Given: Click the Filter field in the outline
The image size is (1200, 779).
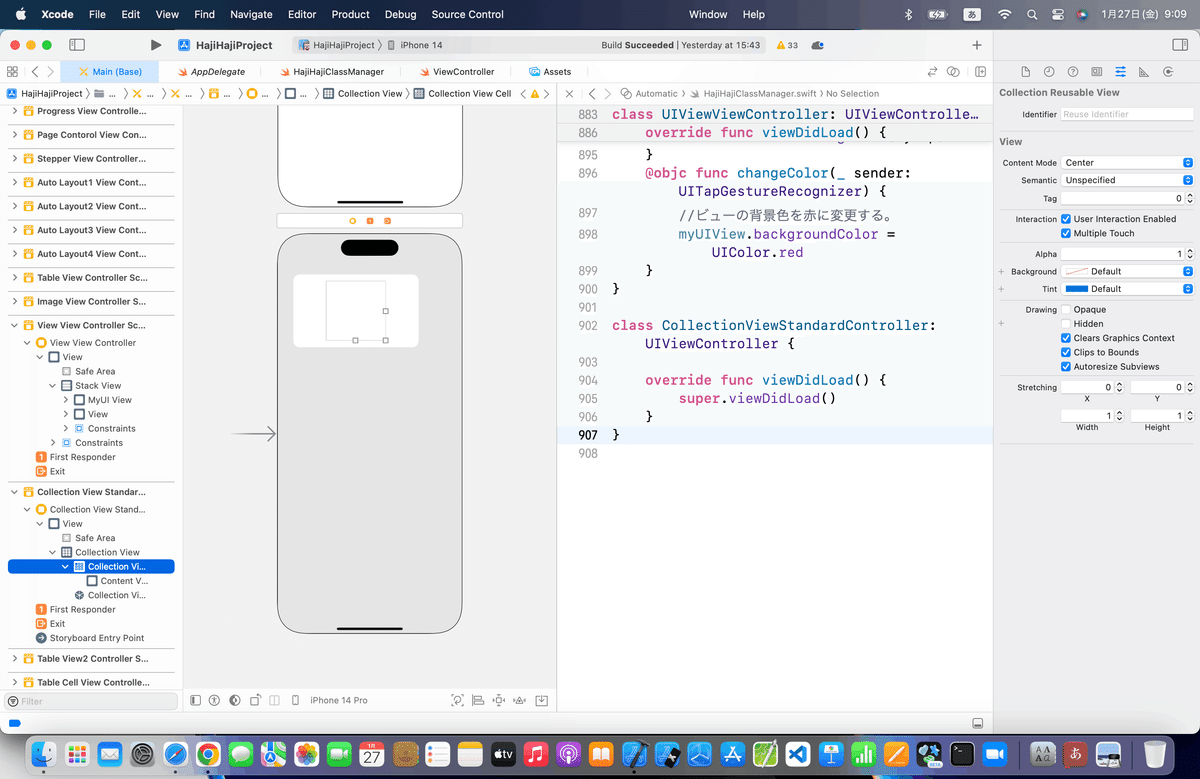Looking at the screenshot, I should (x=92, y=701).
